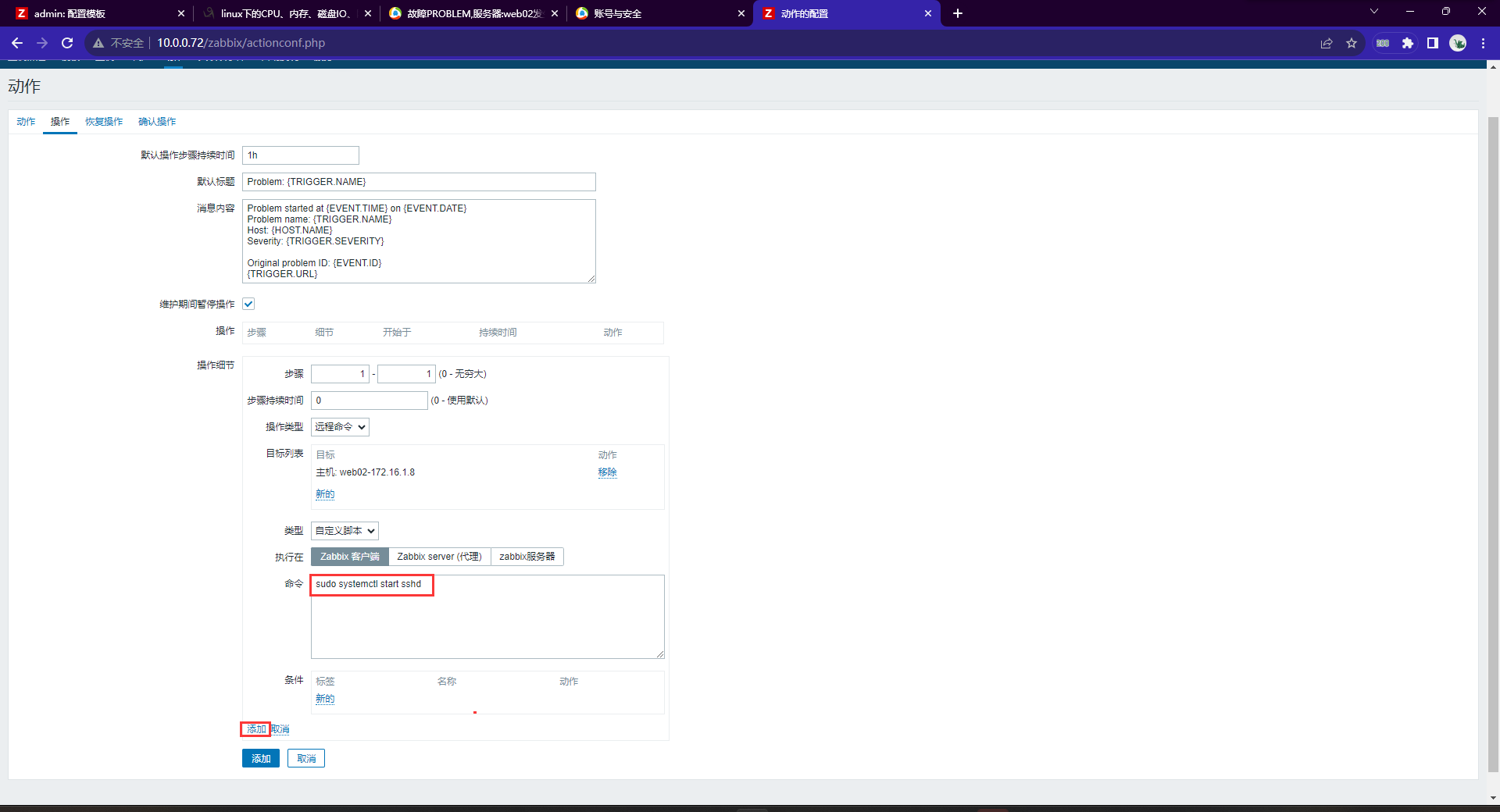Click the outlined 取消 button
The width and height of the screenshot is (1500, 812).
[306, 758]
